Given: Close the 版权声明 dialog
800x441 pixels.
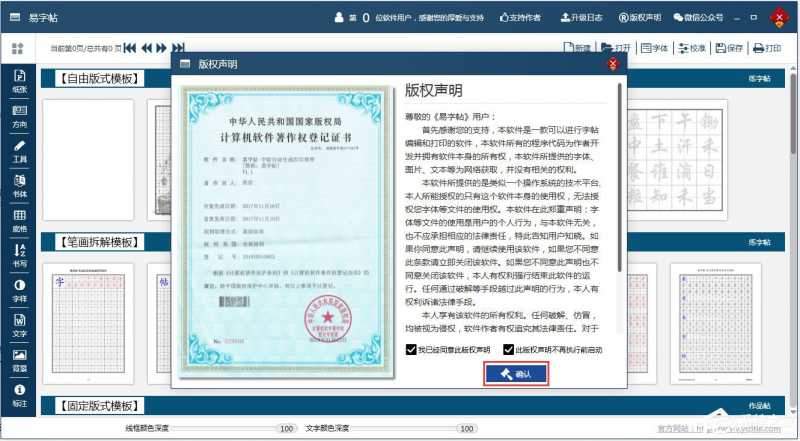Looking at the screenshot, I should point(613,64).
